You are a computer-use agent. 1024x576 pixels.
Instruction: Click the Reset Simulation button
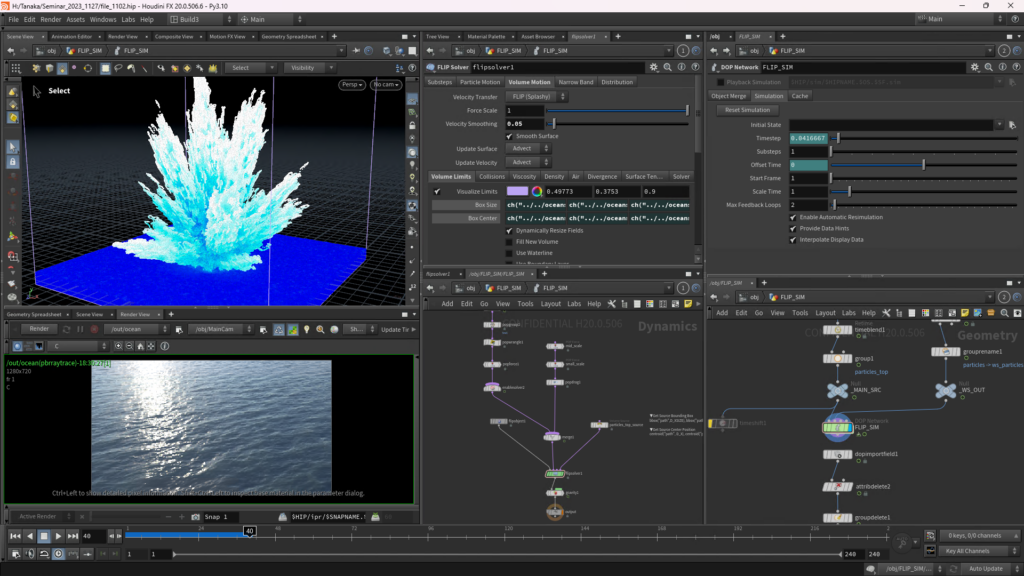[x=747, y=110]
